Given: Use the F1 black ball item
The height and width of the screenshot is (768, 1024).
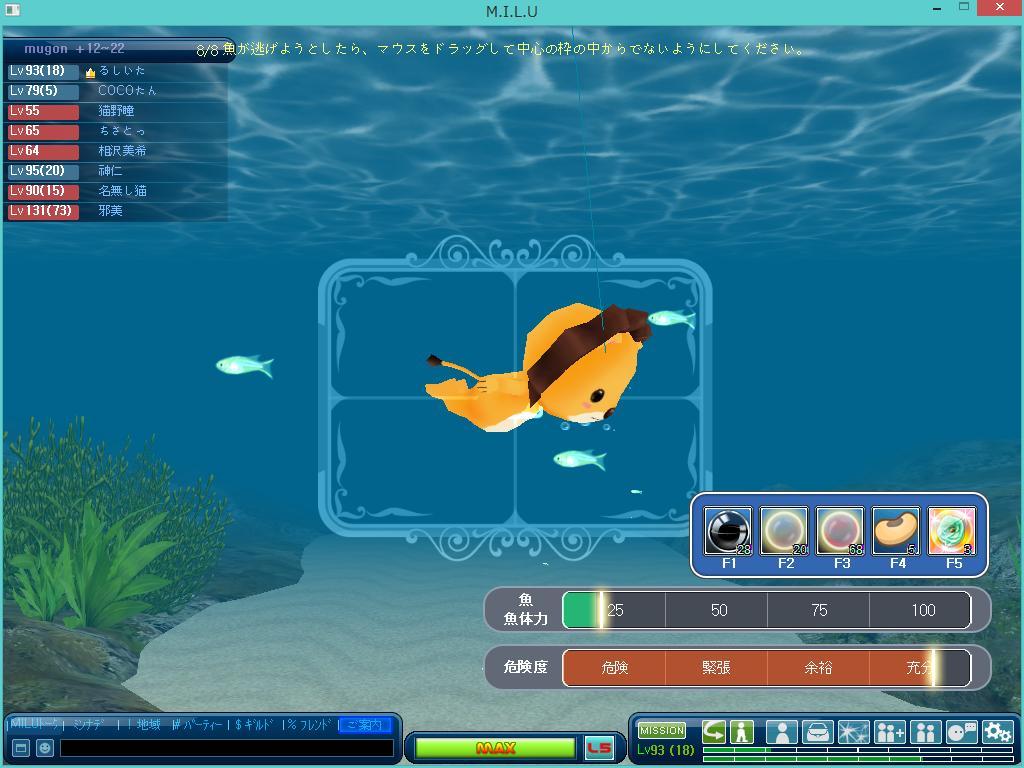Looking at the screenshot, I should point(727,531).
